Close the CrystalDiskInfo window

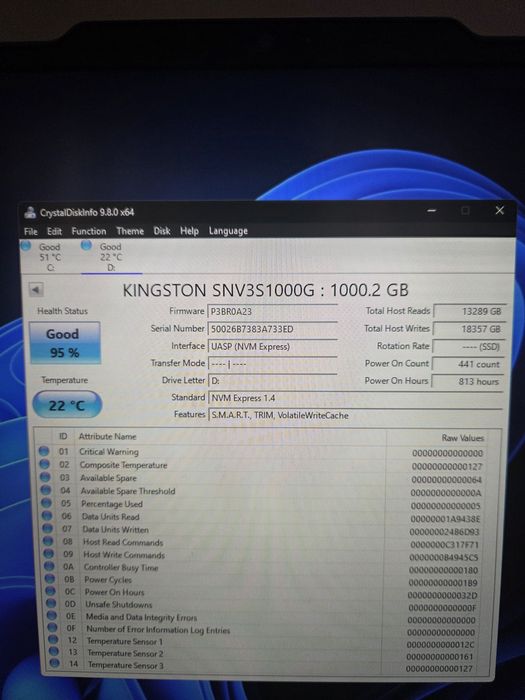coord(500,210)
